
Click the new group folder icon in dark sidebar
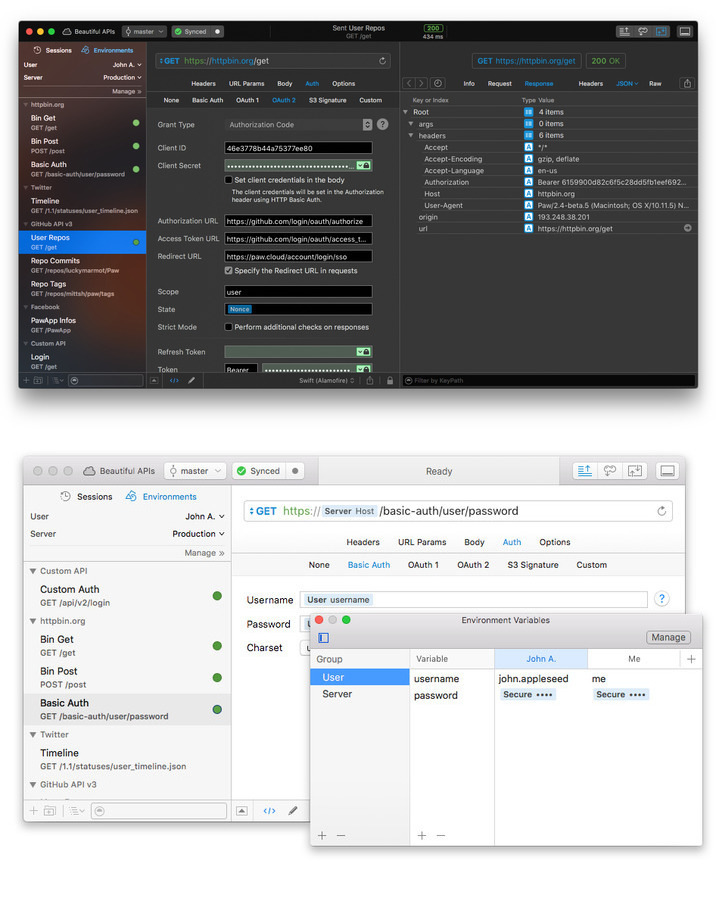point(38,380)
